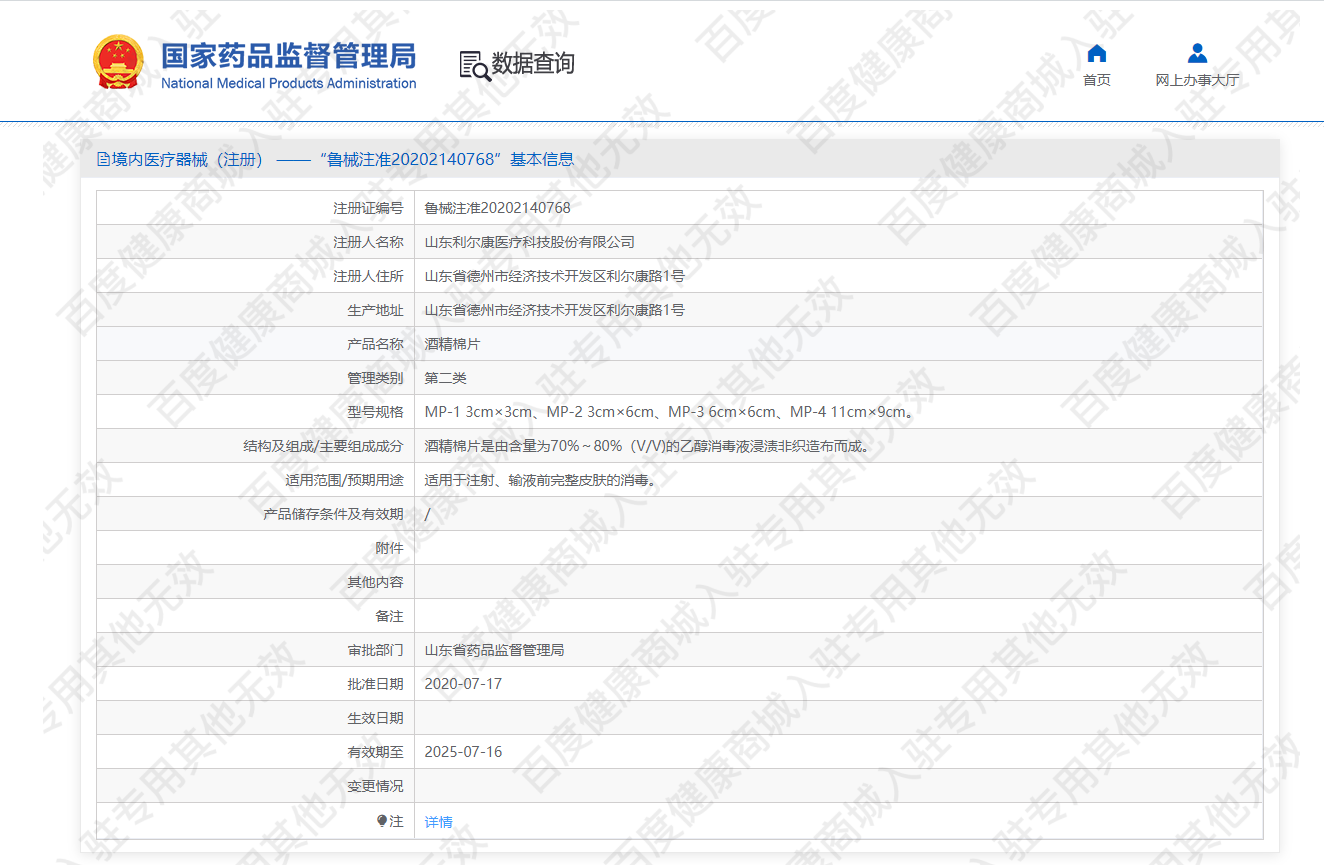Click the 注册人住所 label
This screenshot has height=865, width=1324.
368,276
